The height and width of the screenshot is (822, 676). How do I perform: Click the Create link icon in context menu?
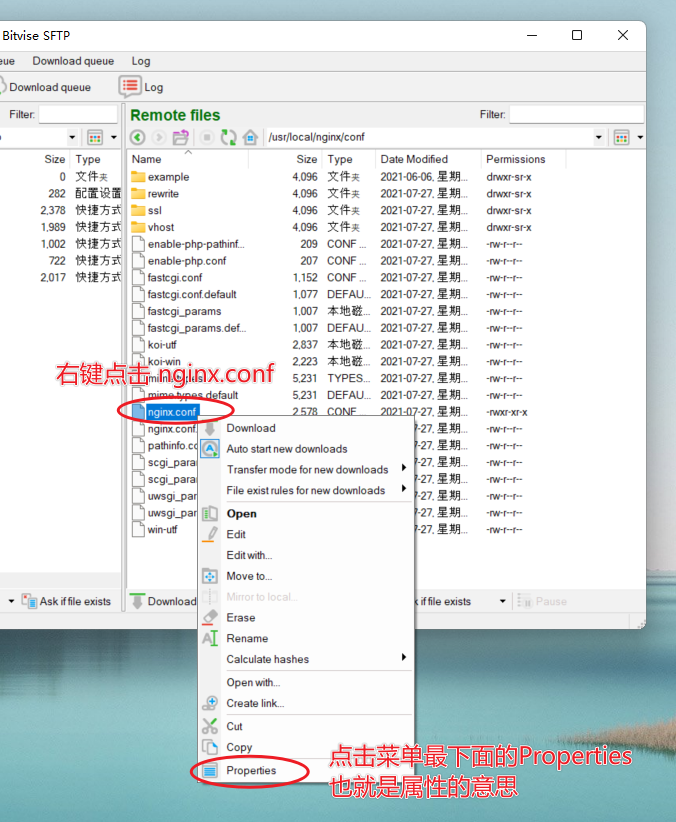tap(210, 703)
